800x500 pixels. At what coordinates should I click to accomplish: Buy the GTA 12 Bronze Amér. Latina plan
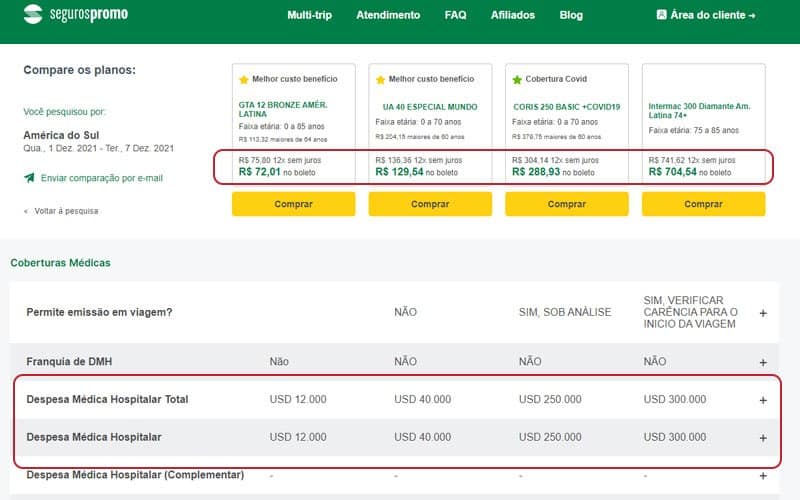293,204
